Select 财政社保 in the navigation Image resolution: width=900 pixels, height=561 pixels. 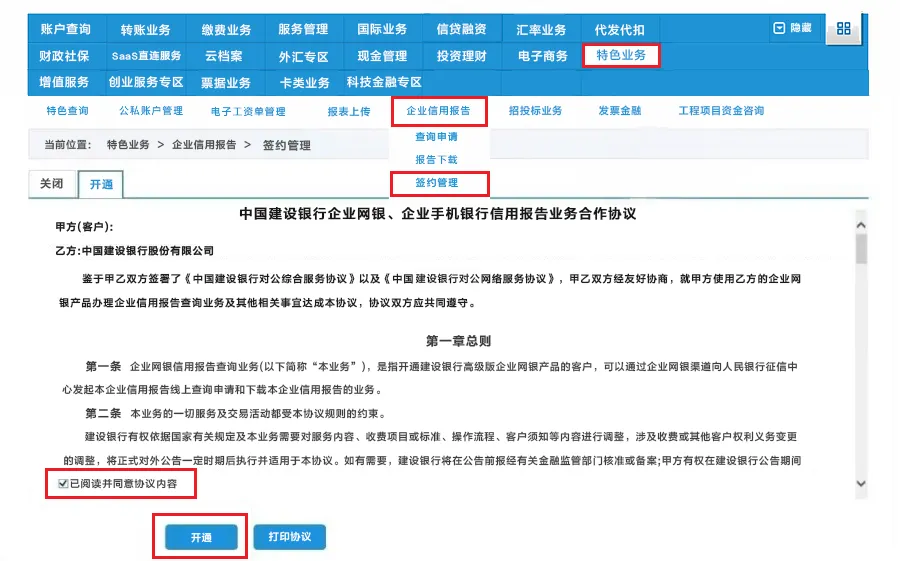(x=64, y=56)
